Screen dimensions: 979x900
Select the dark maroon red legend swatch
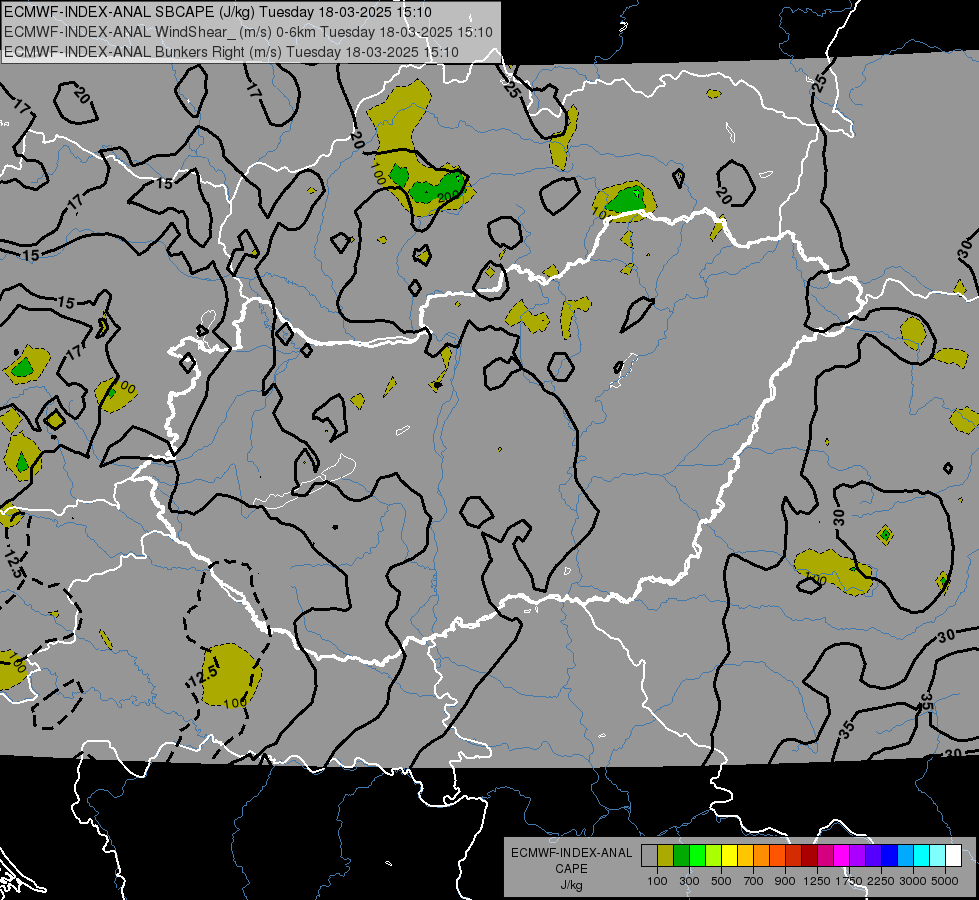click(810, 855)
